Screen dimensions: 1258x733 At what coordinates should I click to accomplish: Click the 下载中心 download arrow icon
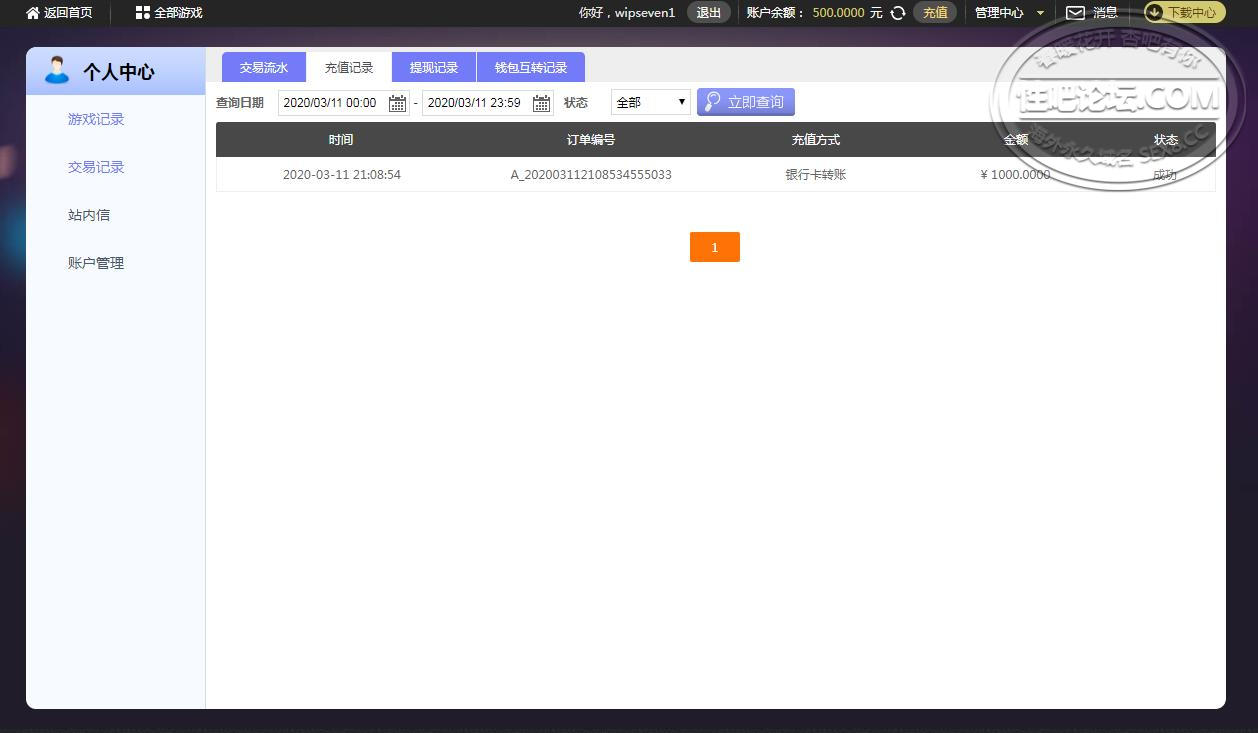point(1154,13)
